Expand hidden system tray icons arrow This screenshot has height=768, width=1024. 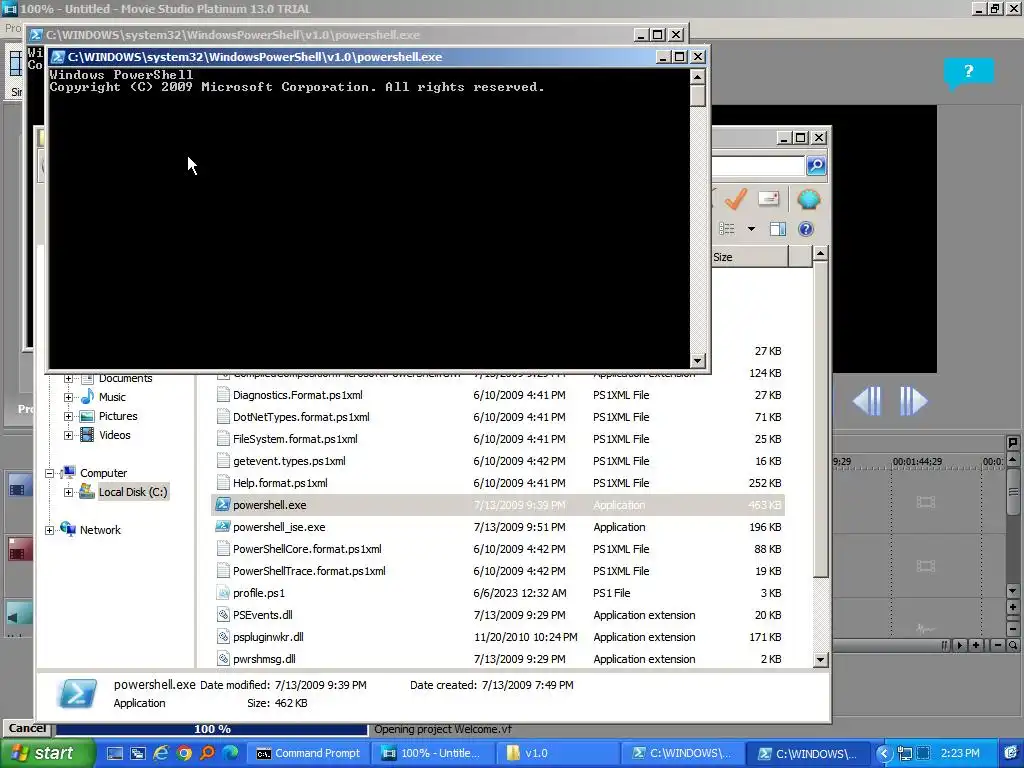coord(884,753)
